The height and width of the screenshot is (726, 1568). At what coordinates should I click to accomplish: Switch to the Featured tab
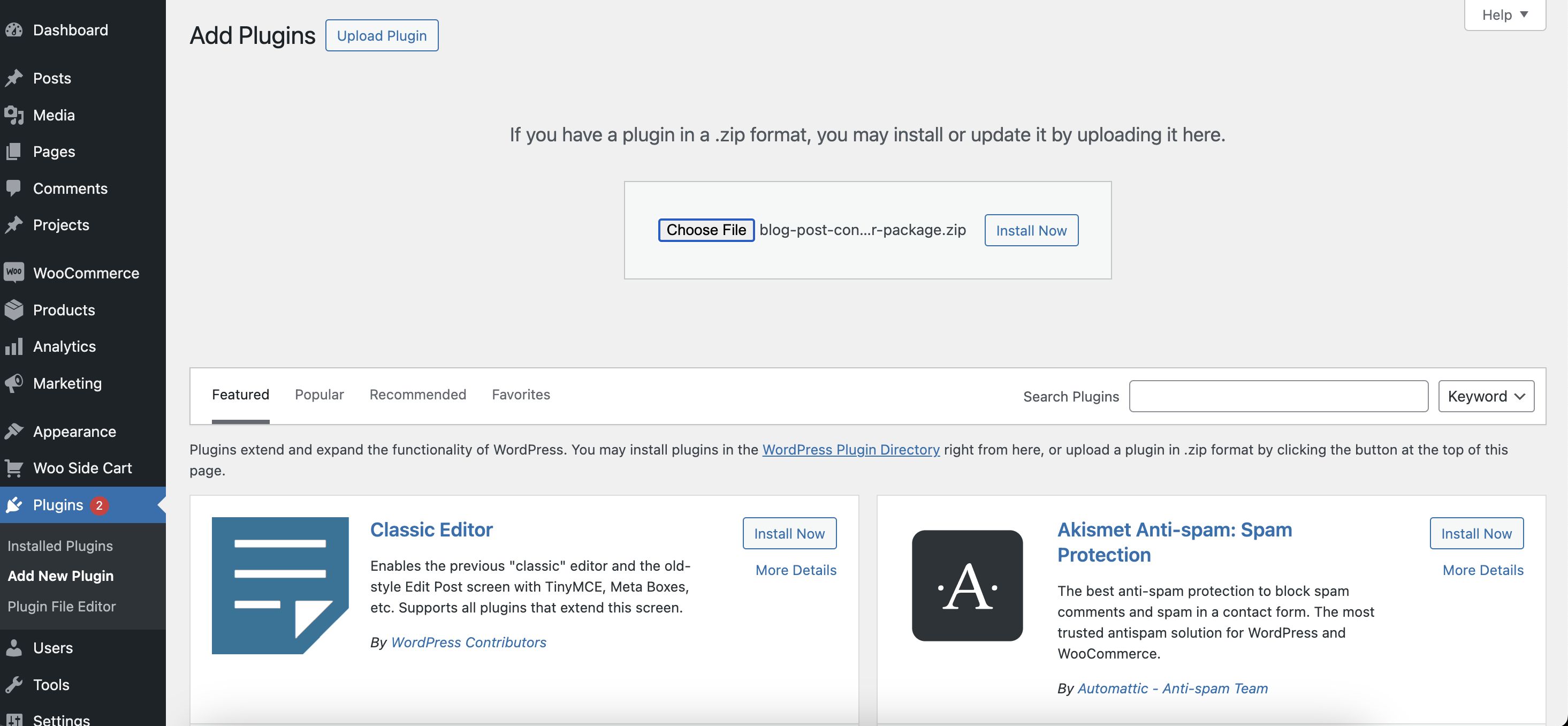(x=240, y=395)
